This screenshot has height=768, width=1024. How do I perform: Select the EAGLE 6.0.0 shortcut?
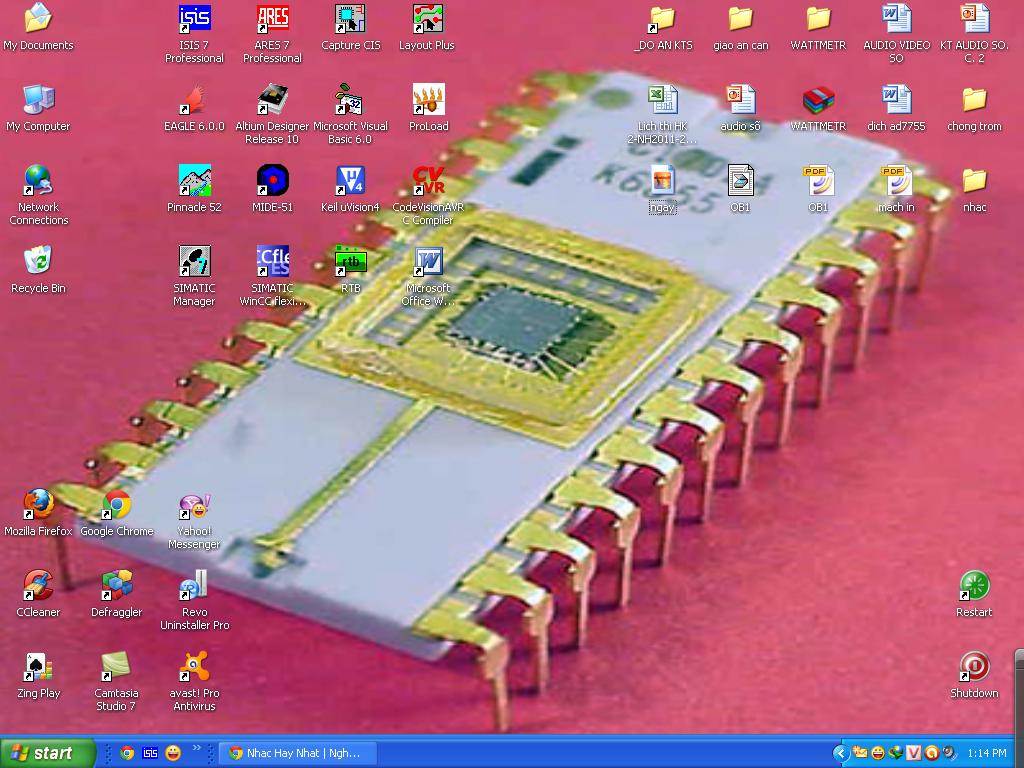click(194, 99)
